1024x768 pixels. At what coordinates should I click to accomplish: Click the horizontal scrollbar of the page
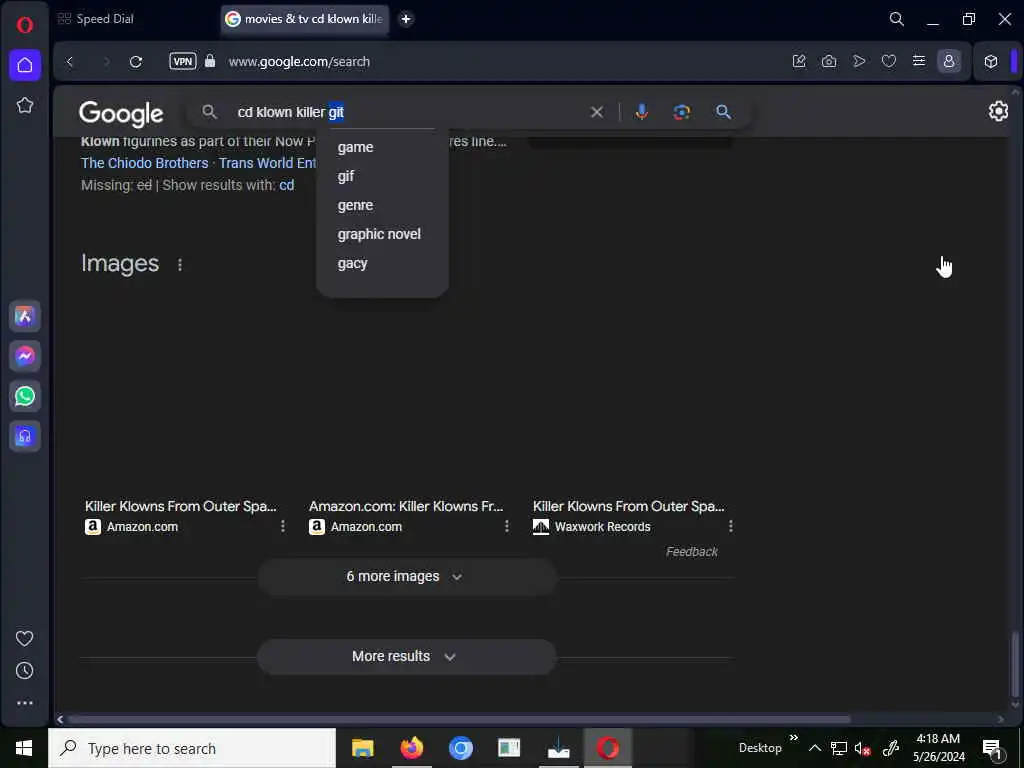click(458, 720)
